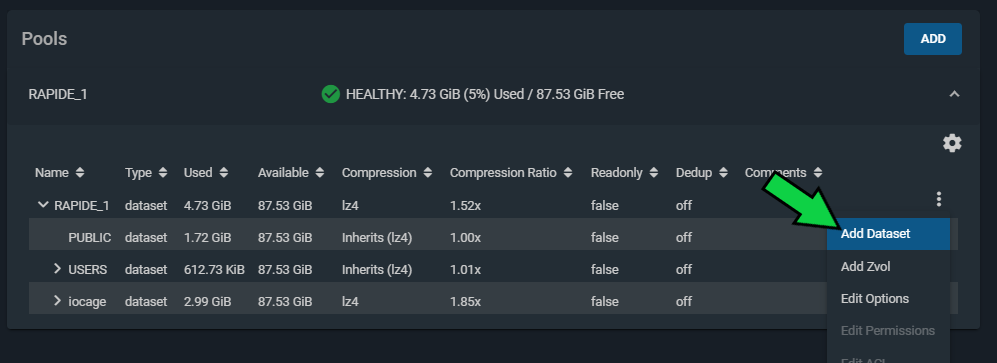The width and height of the screenshot is (997, 363).
Task: Sort by Available column arrows
Action: (x=320, y=172)
